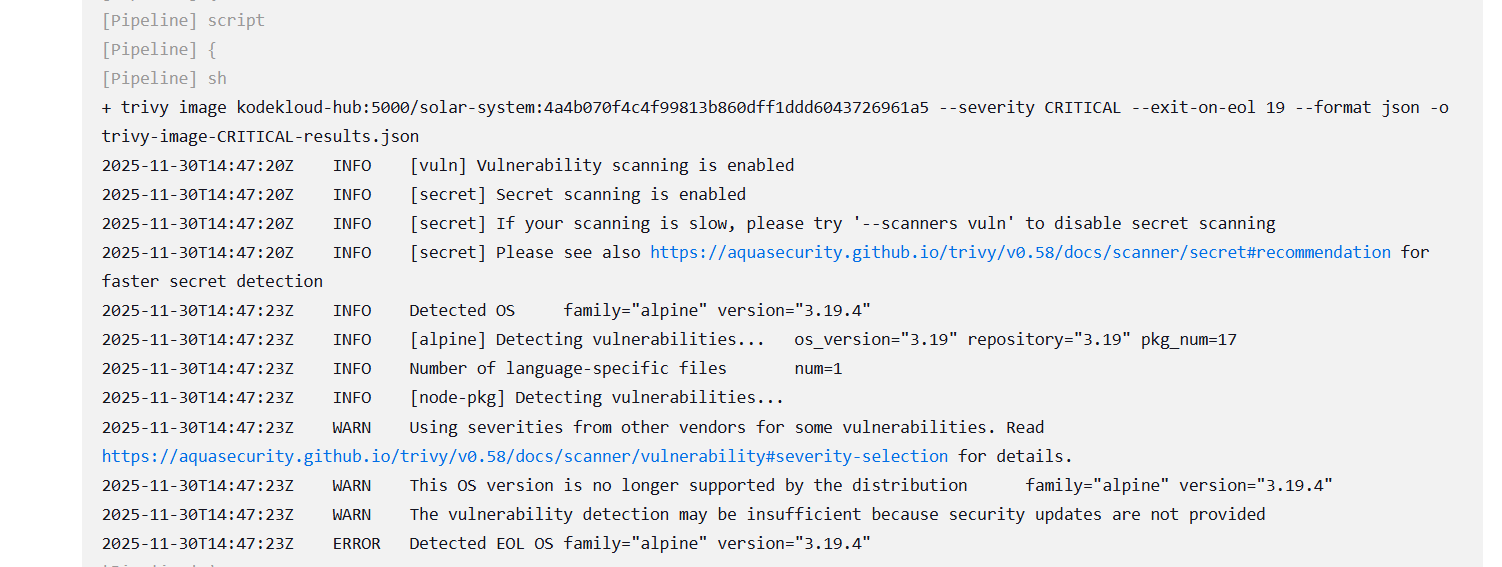
Task: Click "Secret scanning is enabled" log entry
Action: pyautogui.click(x=620, y=194)
